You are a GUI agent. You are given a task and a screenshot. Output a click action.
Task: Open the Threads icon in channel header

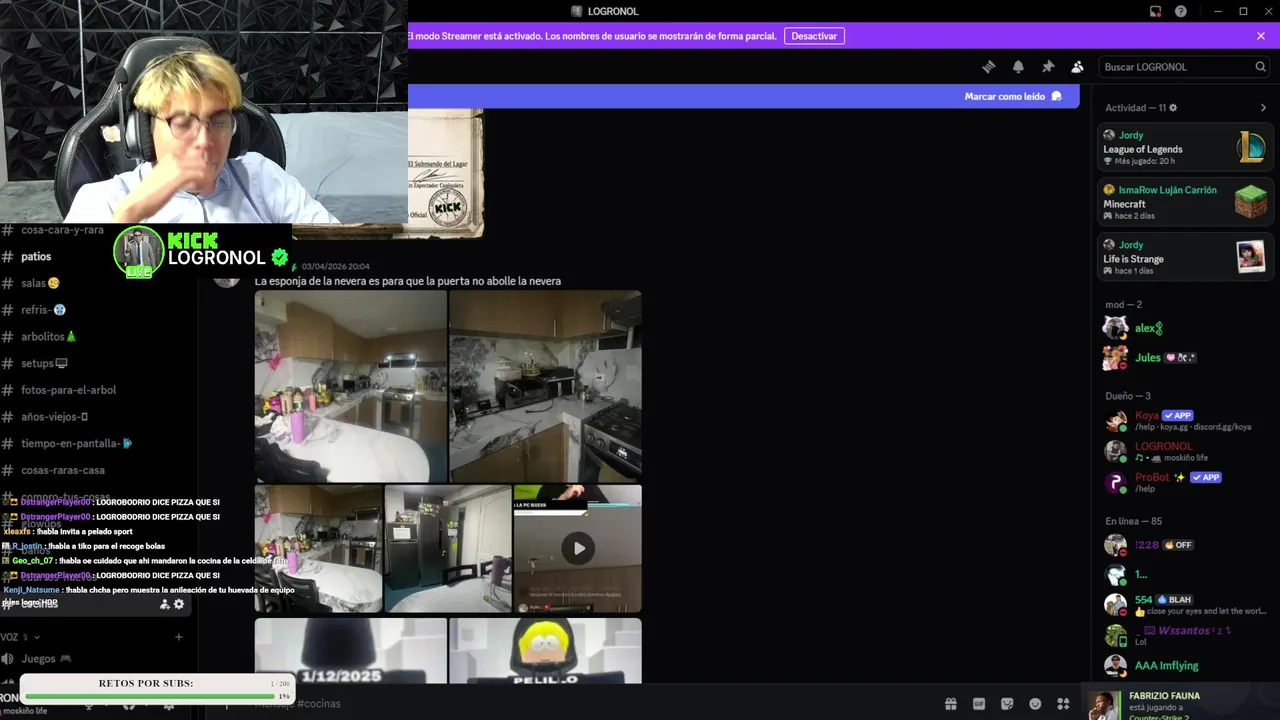coord(988,67)
